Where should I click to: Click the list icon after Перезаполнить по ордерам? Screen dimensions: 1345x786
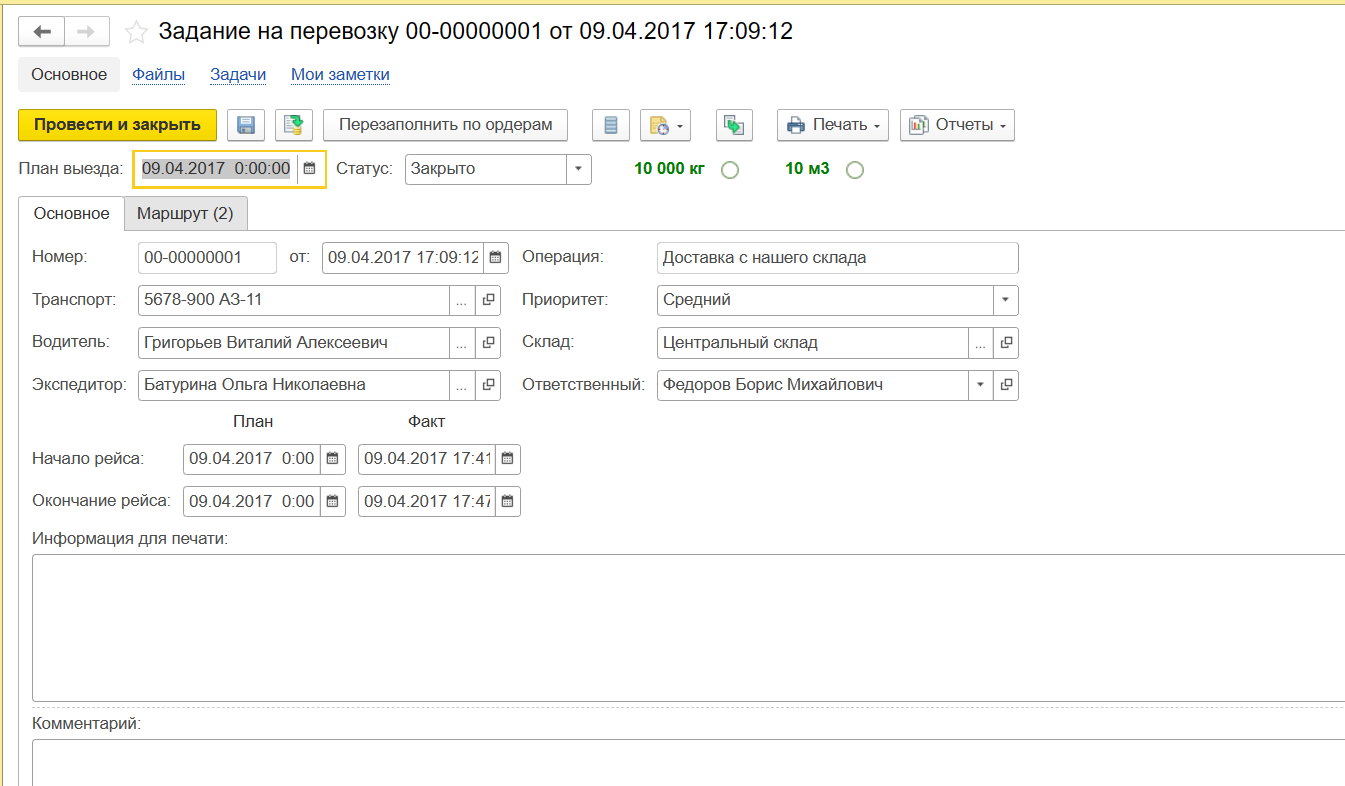tap(611, 125)
